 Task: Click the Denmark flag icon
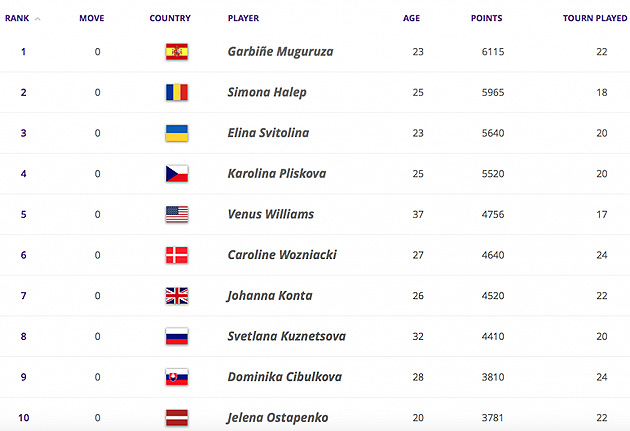(x=177, y=255)
